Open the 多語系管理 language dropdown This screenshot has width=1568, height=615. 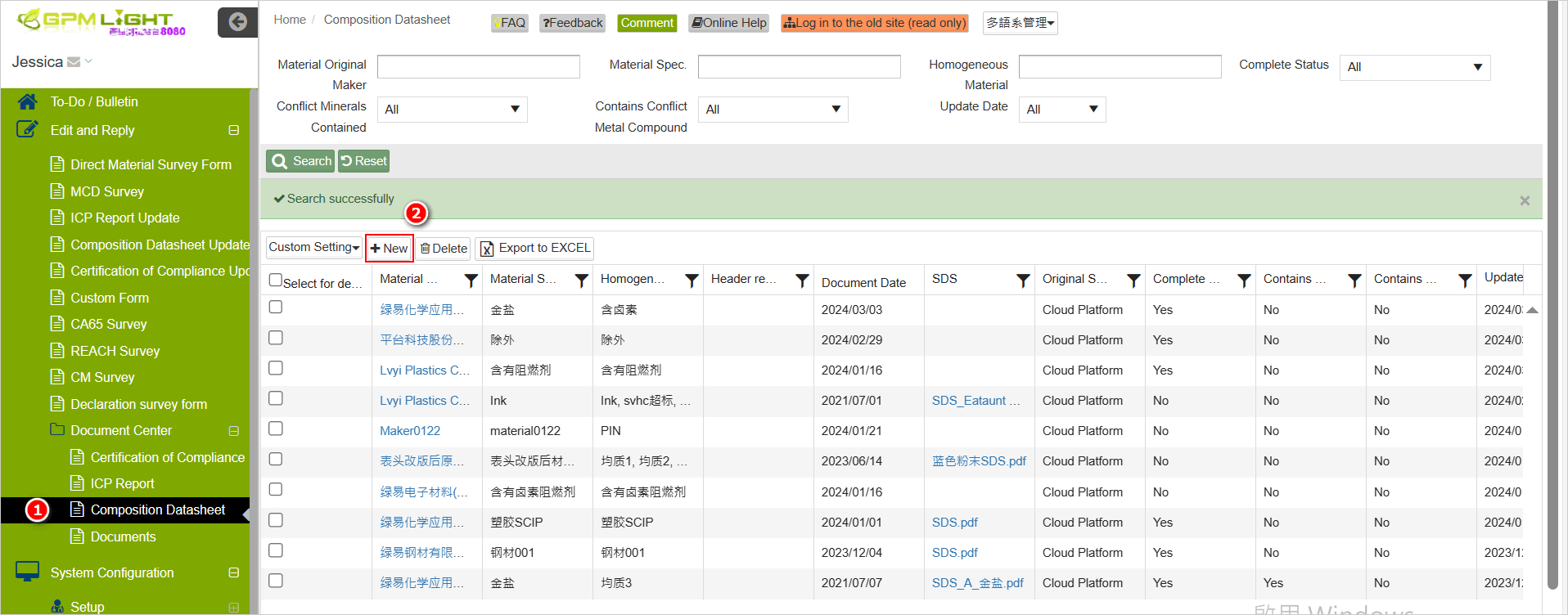[1020, 23]
